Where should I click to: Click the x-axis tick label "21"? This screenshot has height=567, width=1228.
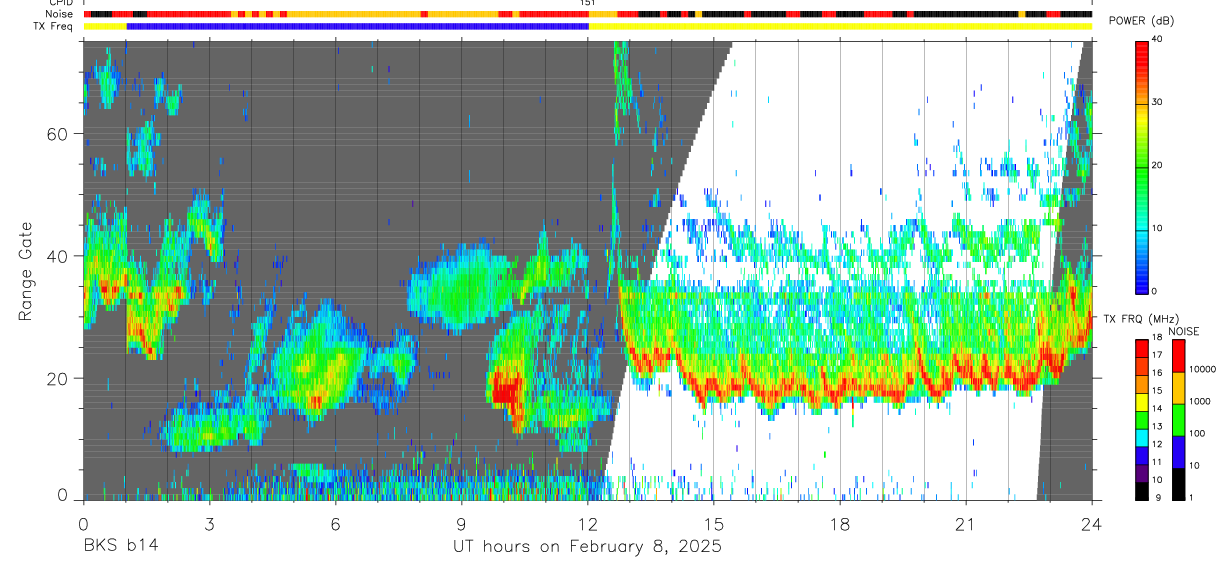(x=966, y=524)
